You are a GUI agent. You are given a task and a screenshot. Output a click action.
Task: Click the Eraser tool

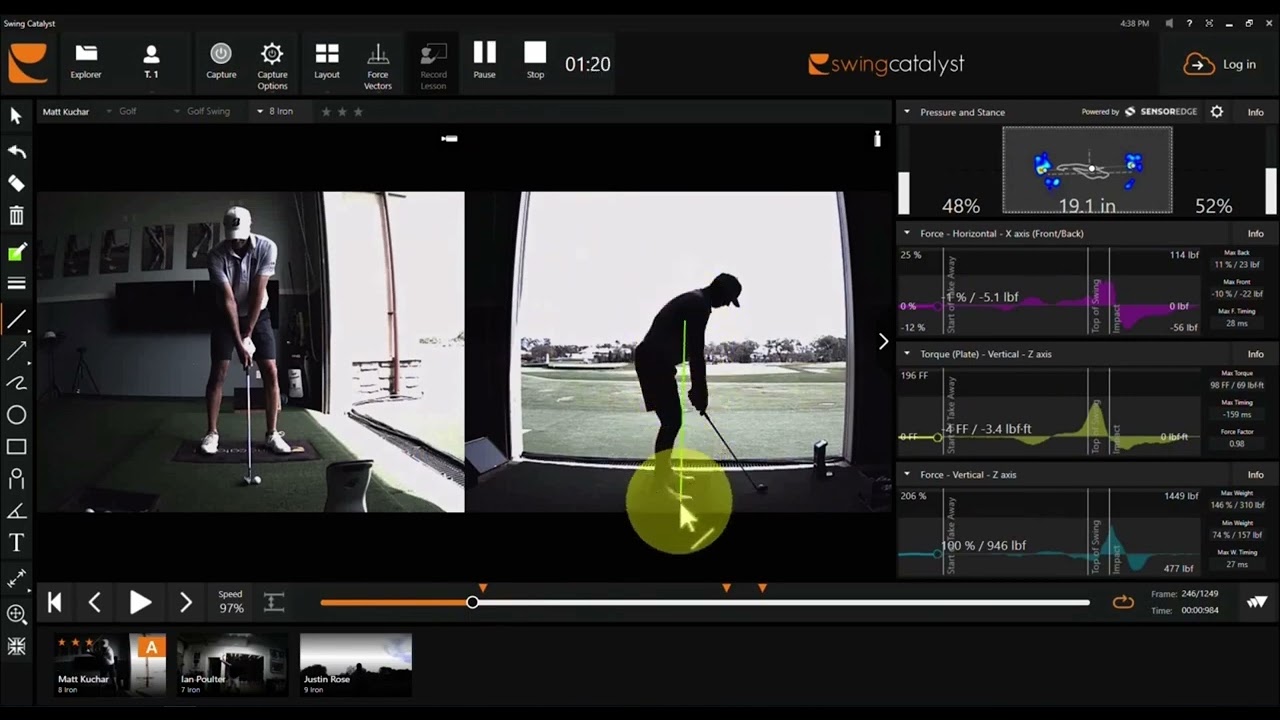[x=17, y=184]
